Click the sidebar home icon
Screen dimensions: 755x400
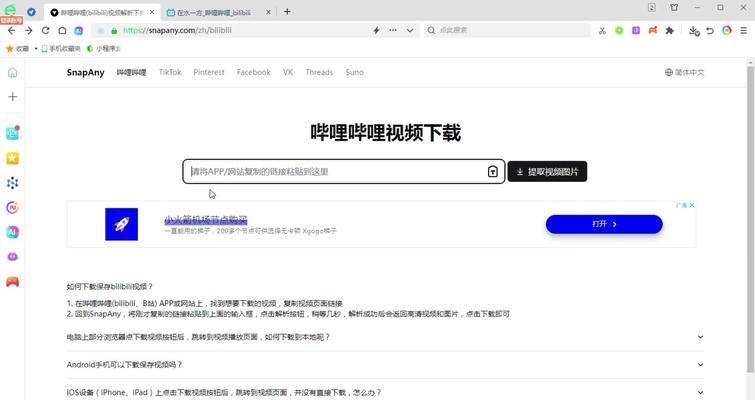click(13, 73)
